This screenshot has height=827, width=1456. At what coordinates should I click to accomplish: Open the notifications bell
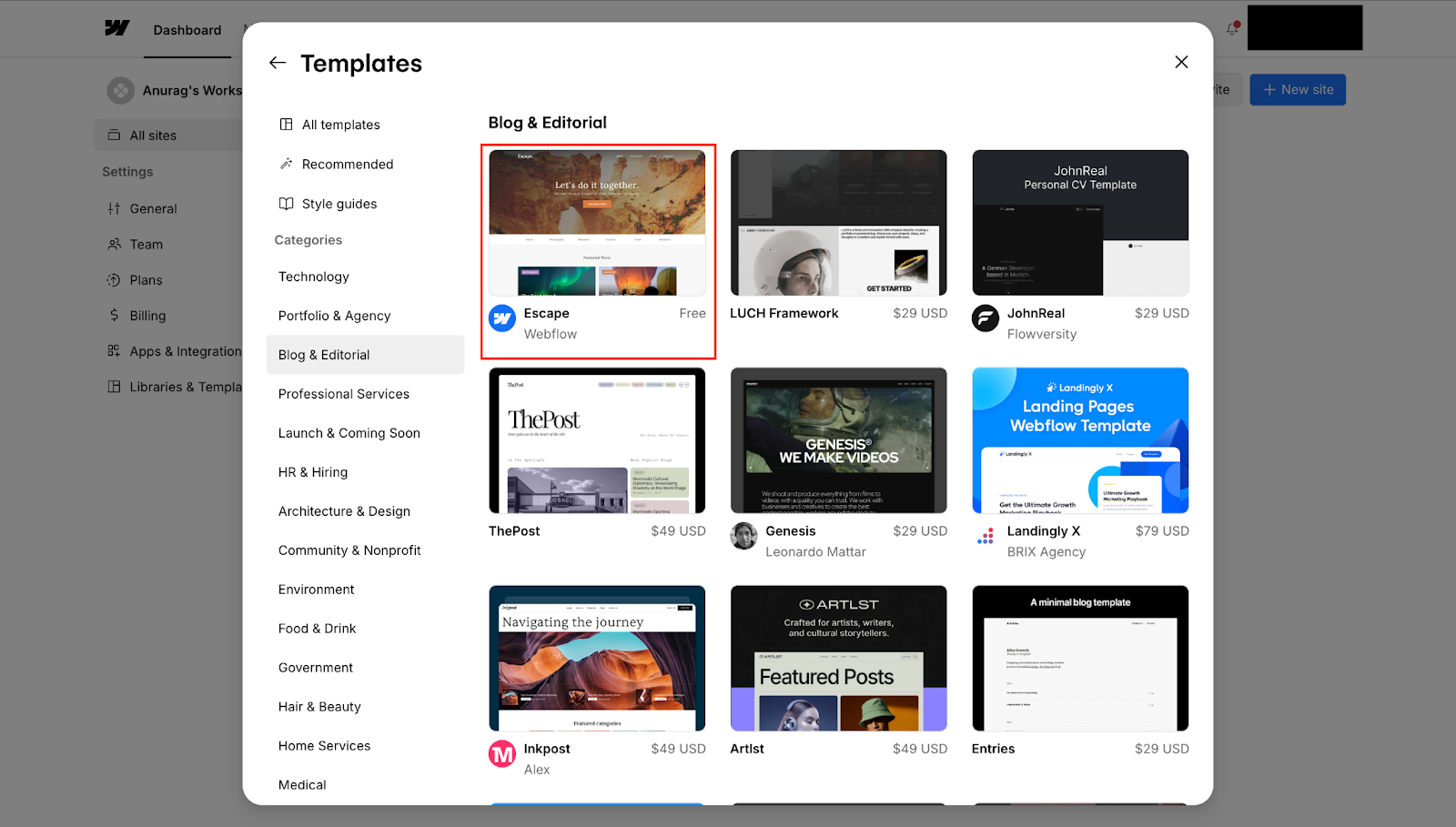tap(1232, 28)
